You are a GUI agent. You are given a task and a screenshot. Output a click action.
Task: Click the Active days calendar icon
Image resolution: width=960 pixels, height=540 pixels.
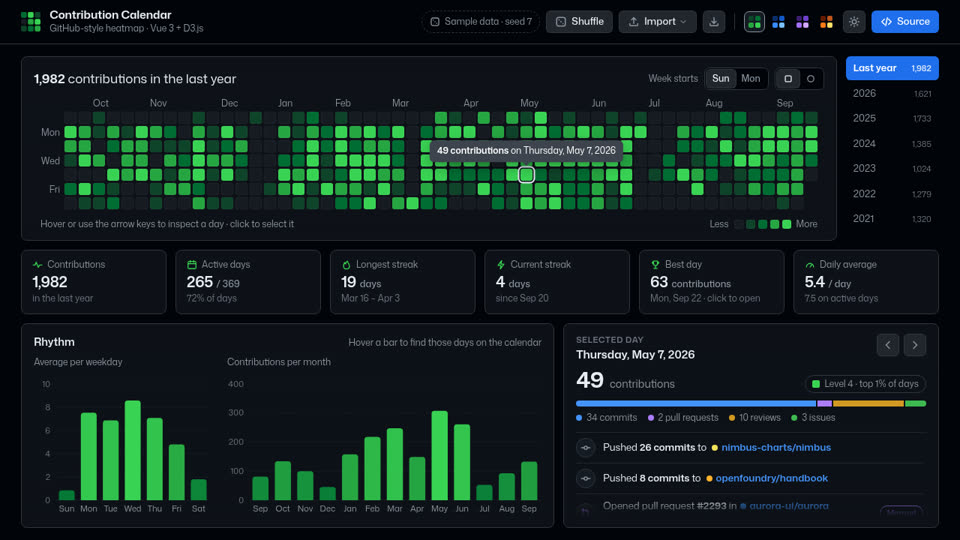click(x=192, y=264)
